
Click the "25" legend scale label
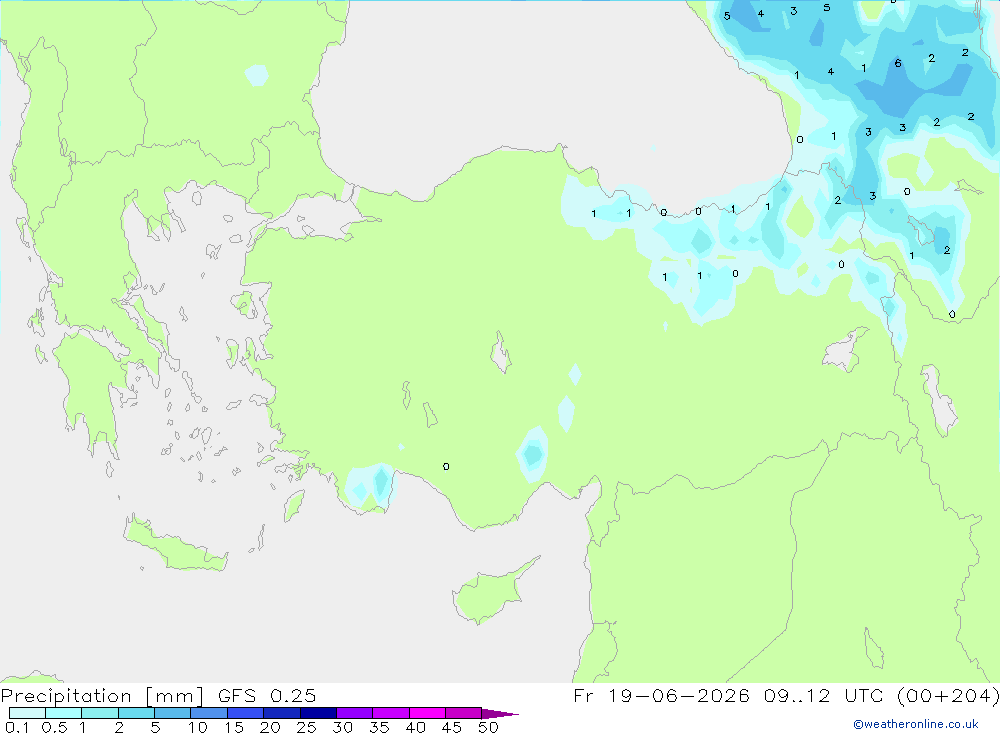click(x=307, y=727)
